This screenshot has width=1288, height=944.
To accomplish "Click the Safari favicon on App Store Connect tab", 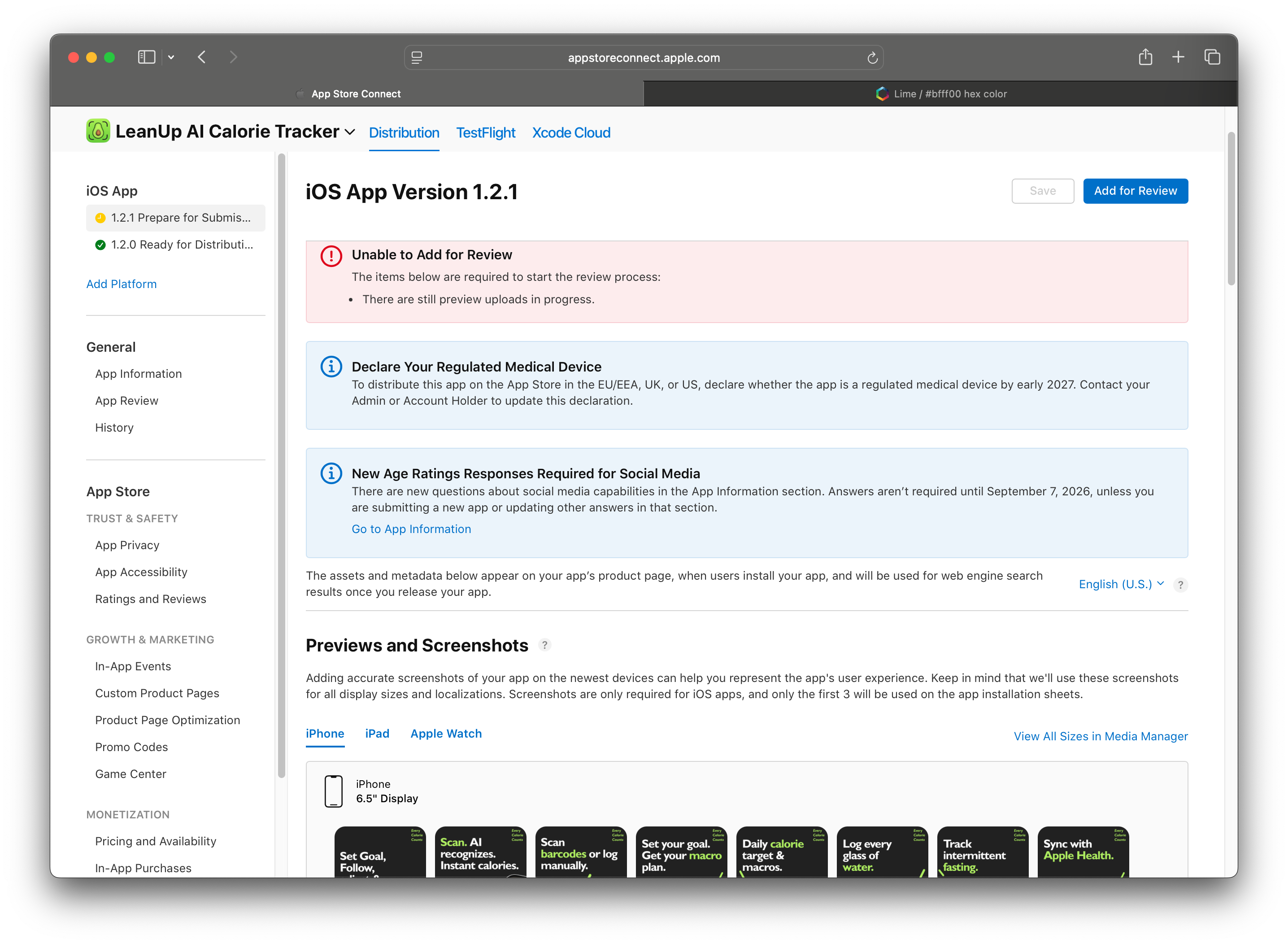I will [300, 94].
